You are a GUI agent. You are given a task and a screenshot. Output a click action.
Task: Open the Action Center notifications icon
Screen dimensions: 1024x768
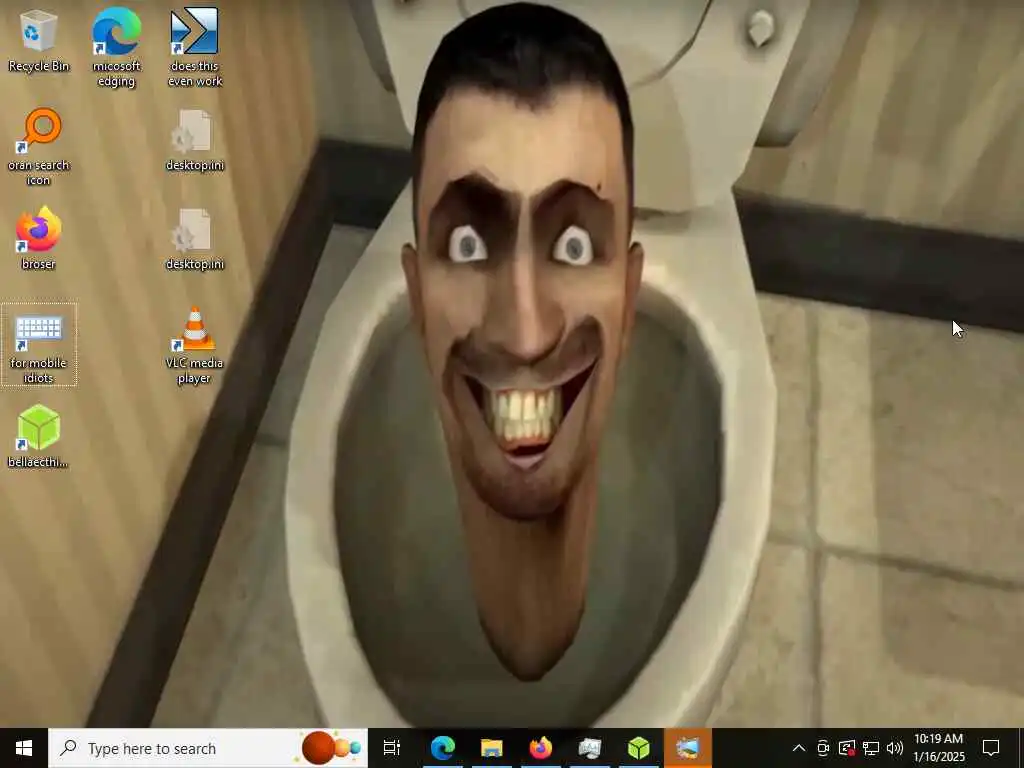point(991,748)
